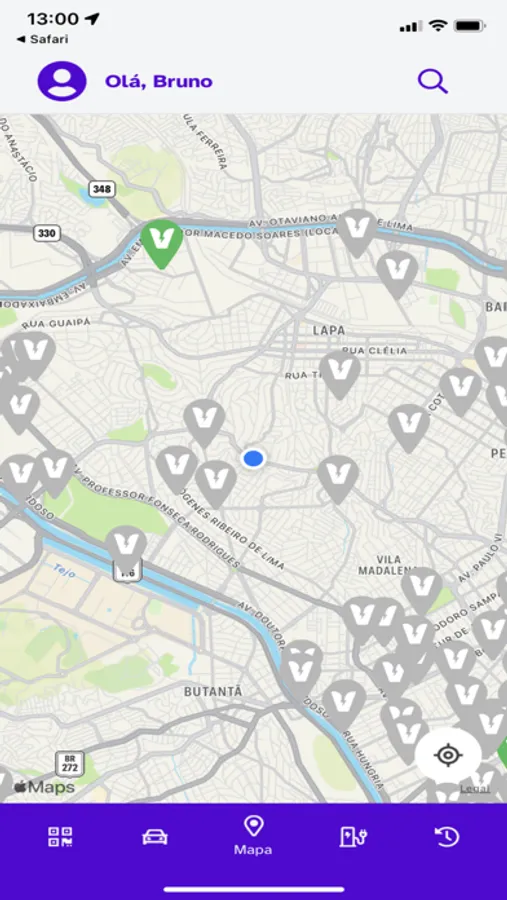Open the history clock tab

(x=447, y=837)
